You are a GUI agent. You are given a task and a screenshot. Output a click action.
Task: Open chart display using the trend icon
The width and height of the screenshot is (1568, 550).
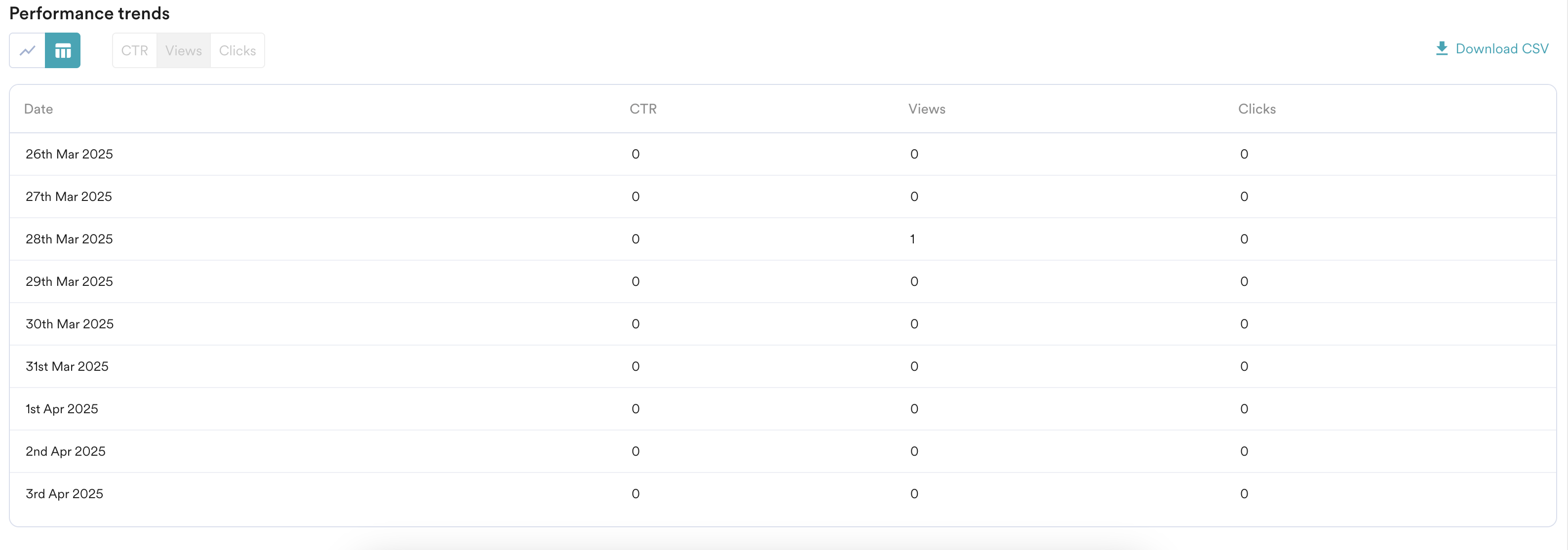click(27, 50)
